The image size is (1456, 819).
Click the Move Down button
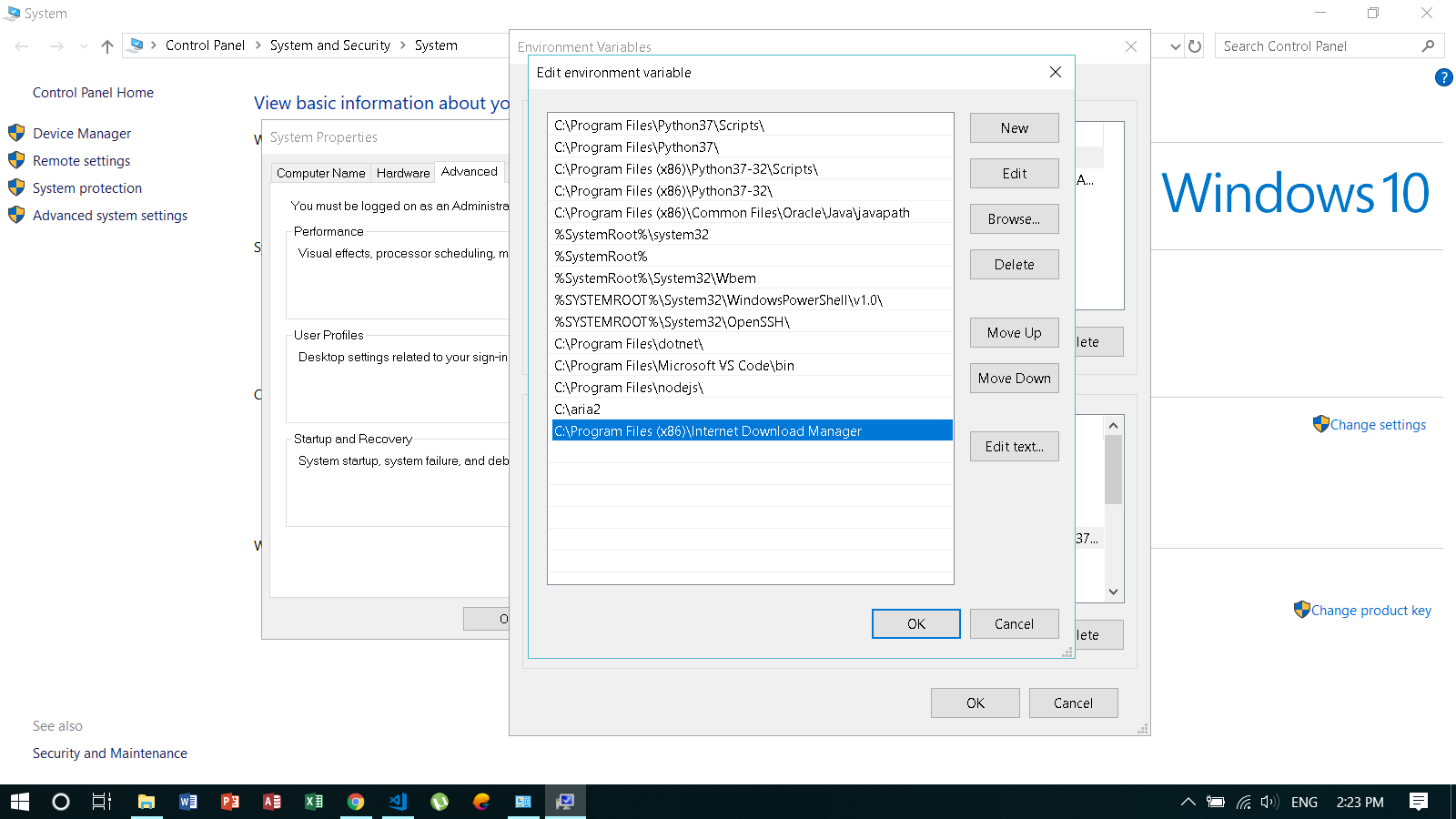coord(1014,378)
